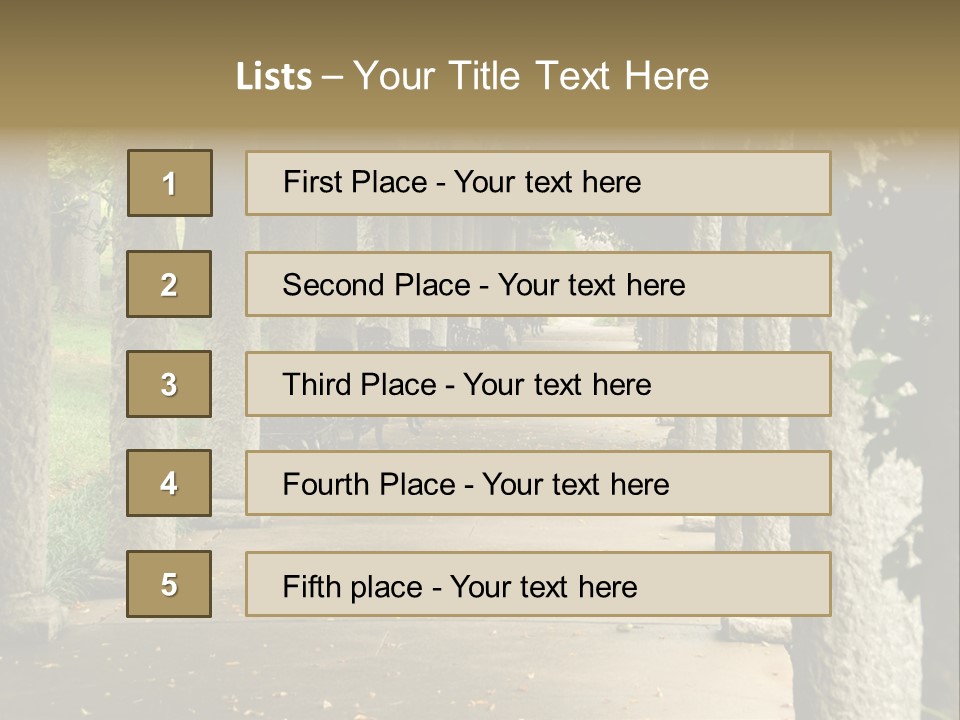
Task: Select the number 2 box
Action: 169,284
